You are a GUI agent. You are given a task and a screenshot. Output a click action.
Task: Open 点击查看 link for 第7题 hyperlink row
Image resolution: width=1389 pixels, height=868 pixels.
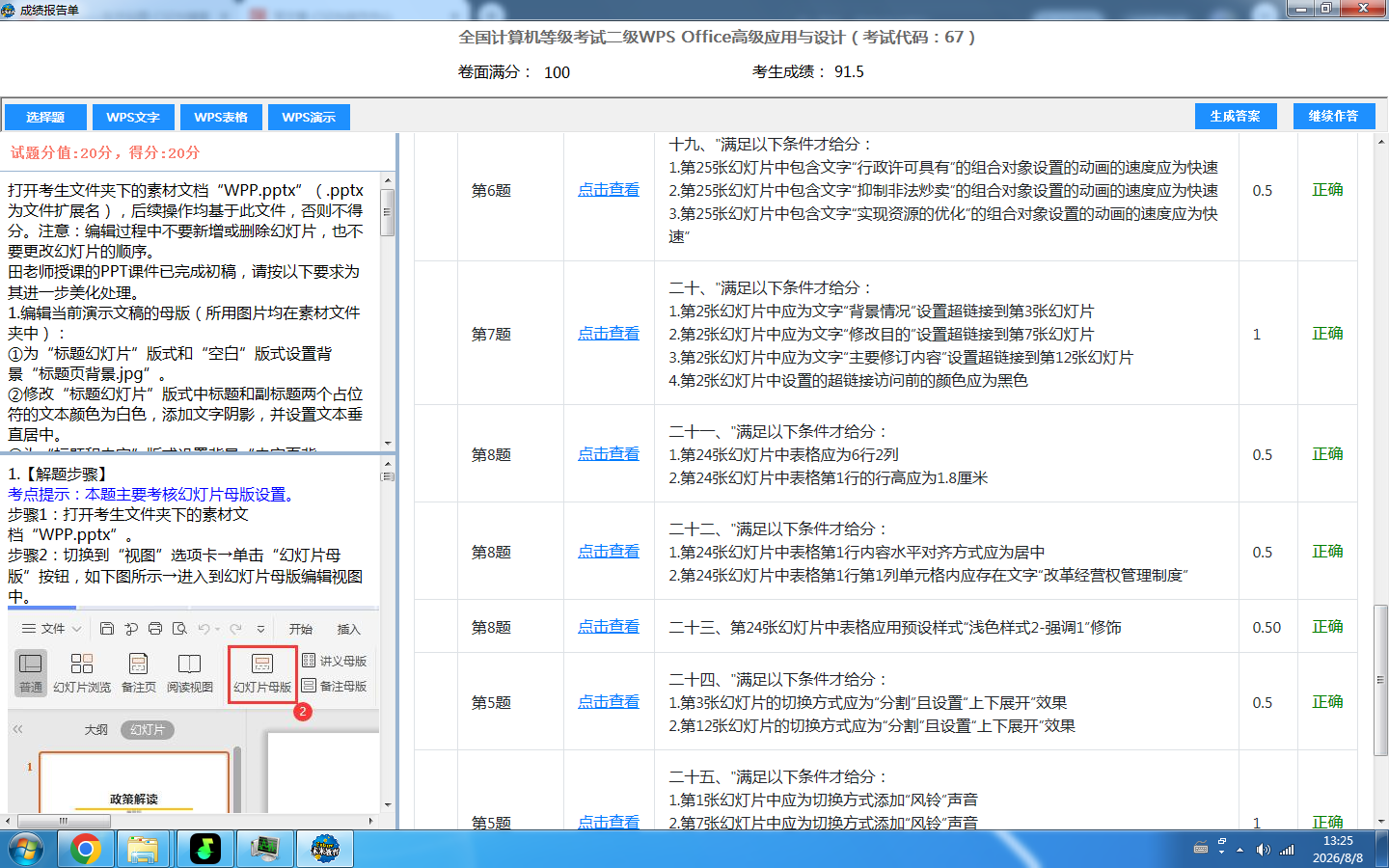pyautogui.click(x=609, y=334)
